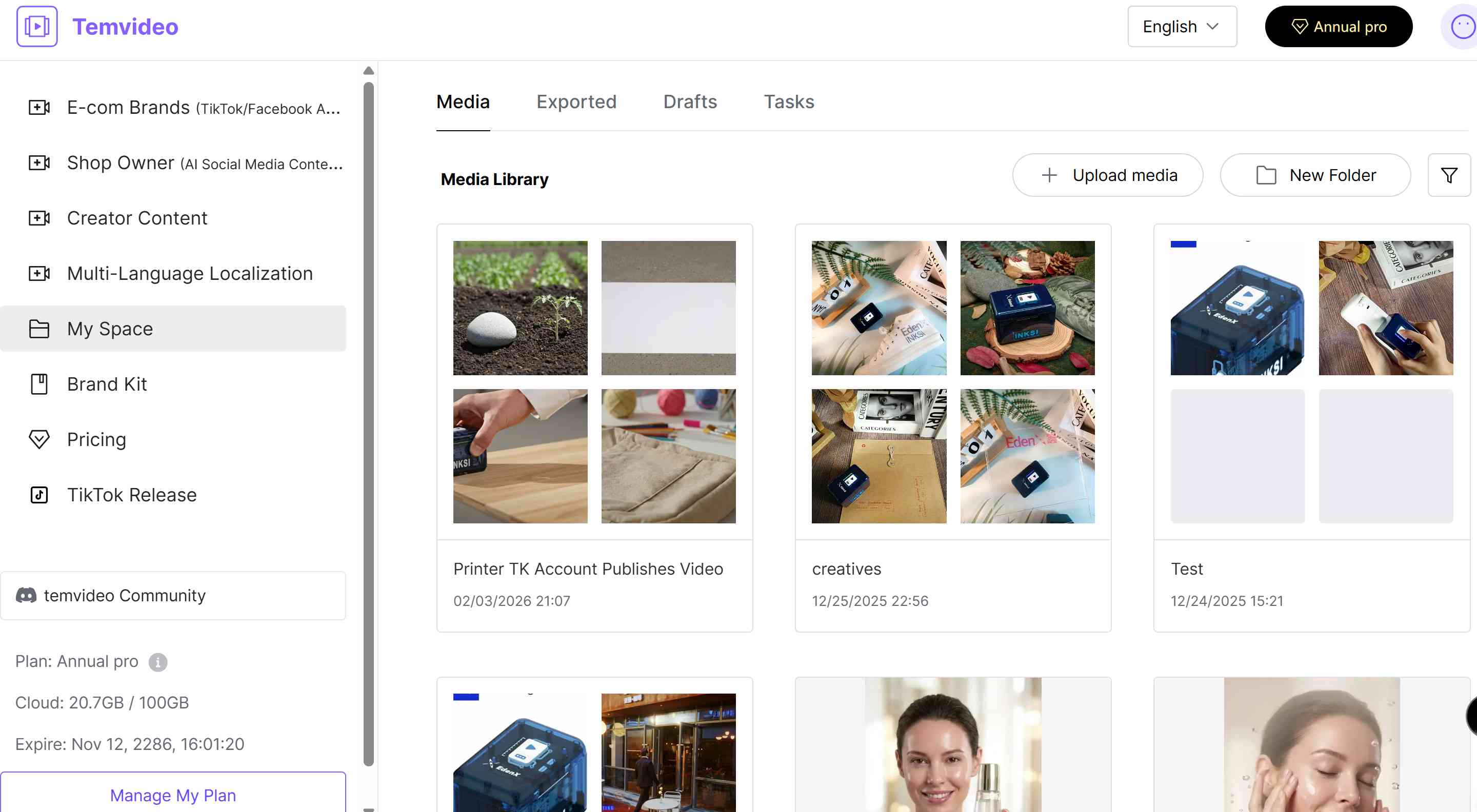
Task: Open the English language dropdown
Action: tap(1181, 26)
